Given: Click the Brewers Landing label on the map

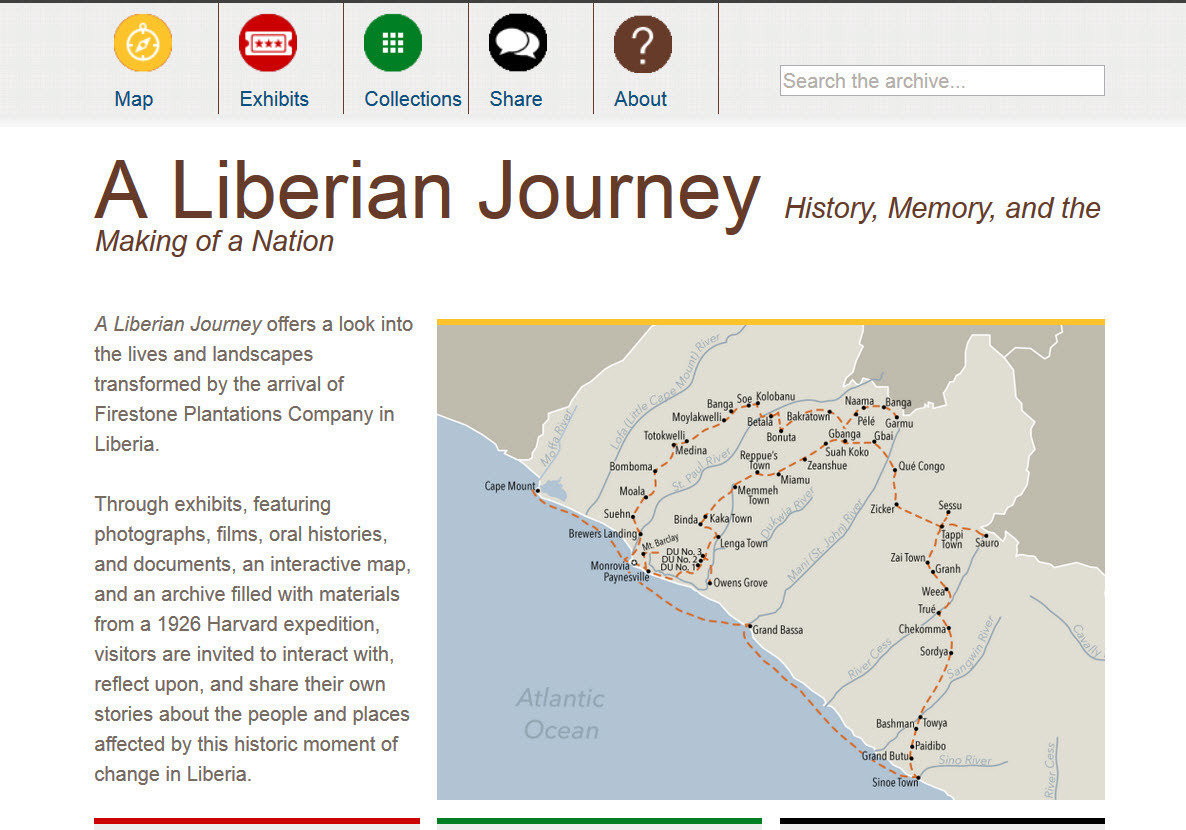Looking at the screenshot, I should point(603,533).
